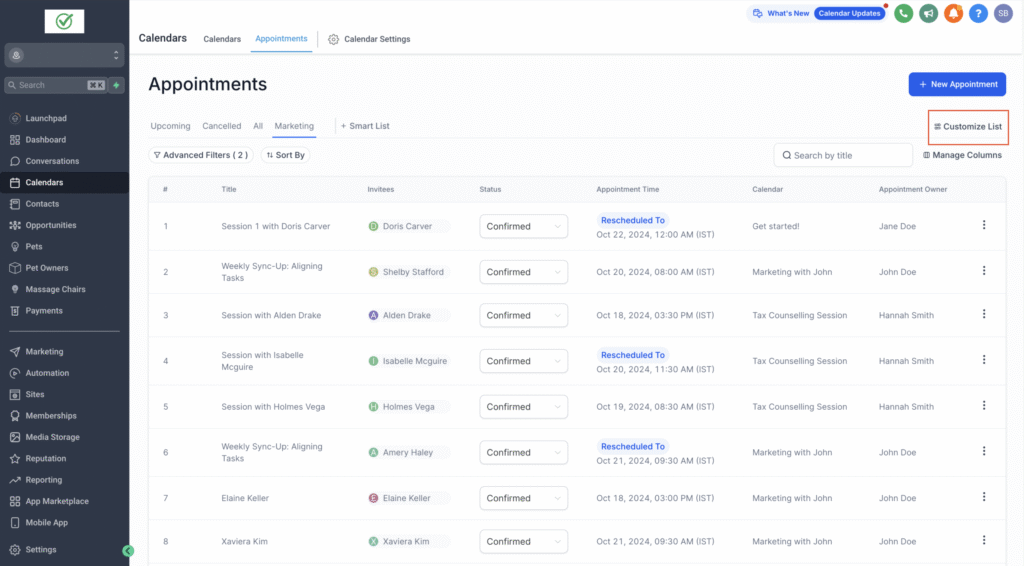Open the orange notifications bell
This screenshot has width=1024, height=566.
click(x=953, y=13)
